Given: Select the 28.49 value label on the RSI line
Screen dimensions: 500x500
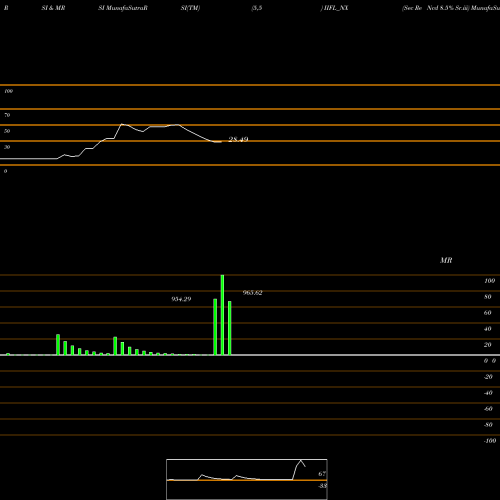Looking at the screenshot, I should coord(238,139).
